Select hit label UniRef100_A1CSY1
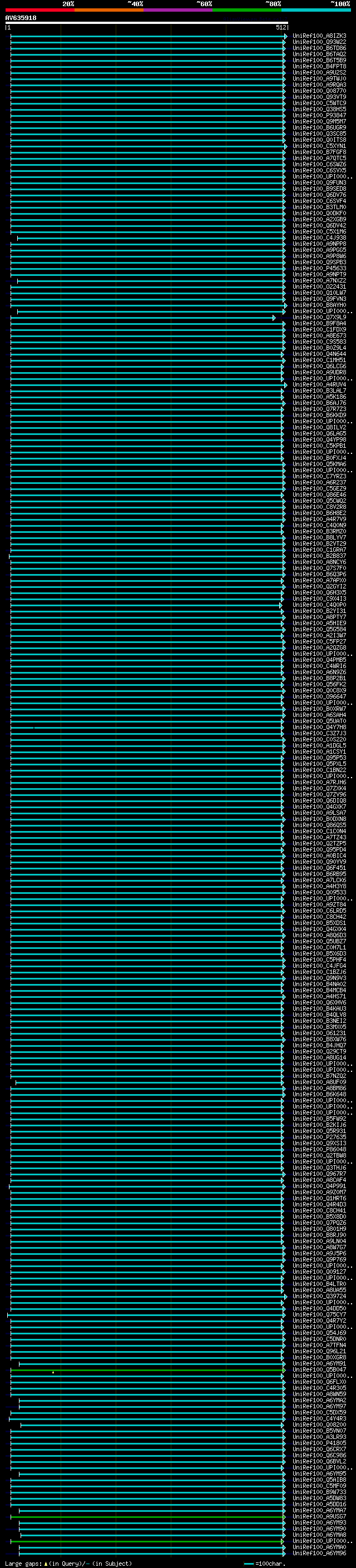 click(319, 752)
